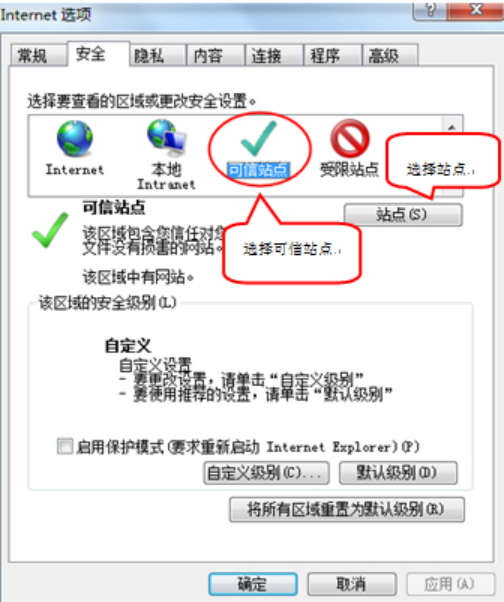The width and height of the screenshot is (504, 602).
Task: Choose the 可信站点 green checkmark zone
Action: point(258,138)
